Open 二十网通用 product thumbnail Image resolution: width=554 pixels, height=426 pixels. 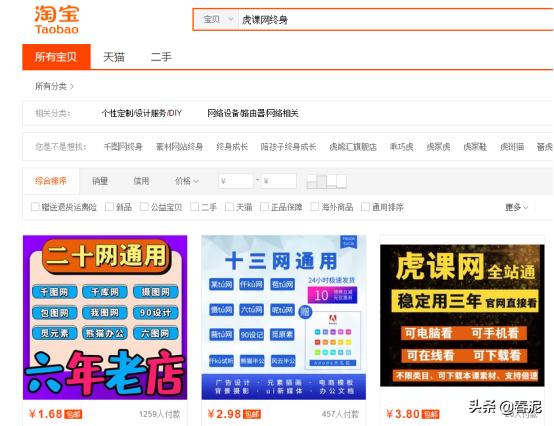coord(105,317)
